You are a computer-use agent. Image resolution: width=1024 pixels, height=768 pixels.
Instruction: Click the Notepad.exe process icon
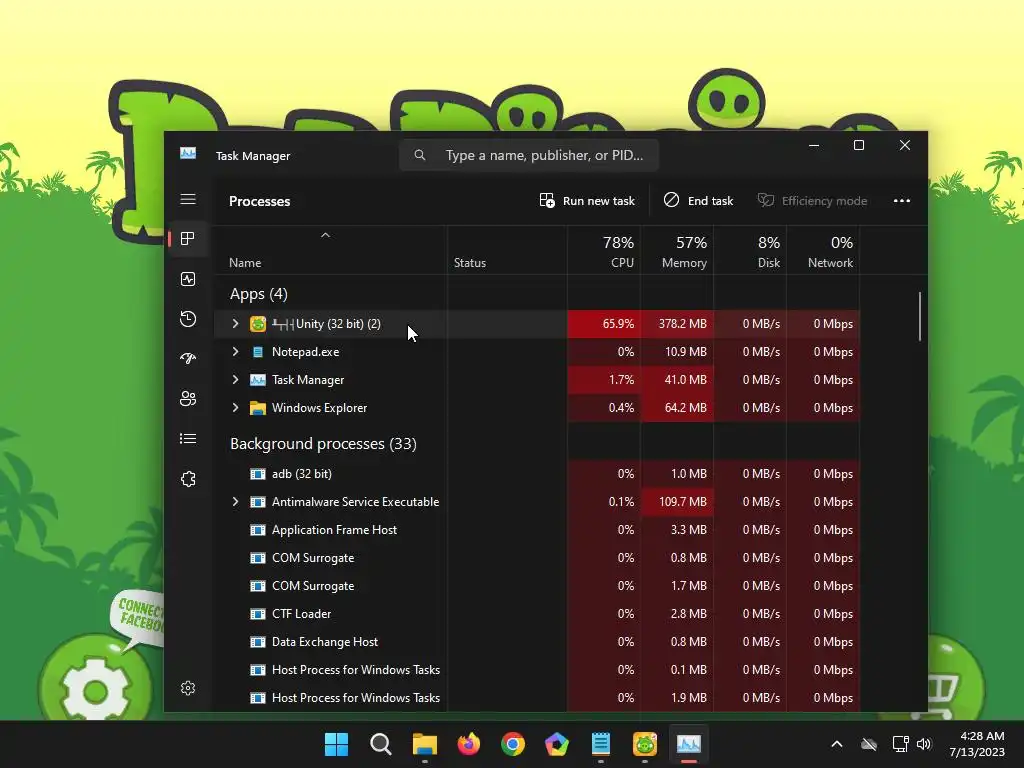[258, 352]
